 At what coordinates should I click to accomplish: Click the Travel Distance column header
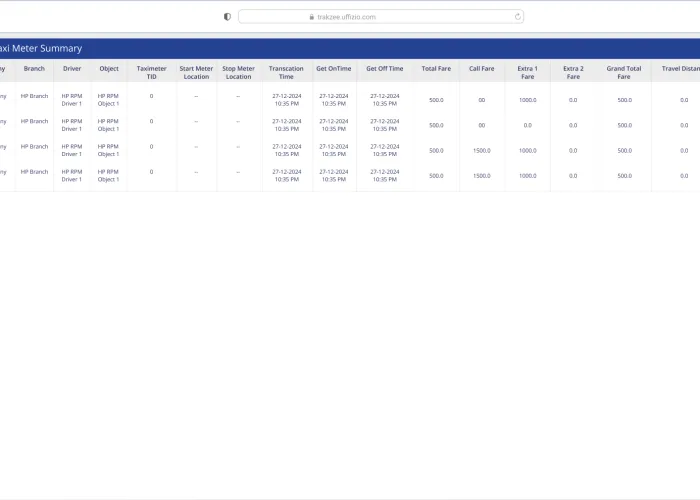pos(680,69)
